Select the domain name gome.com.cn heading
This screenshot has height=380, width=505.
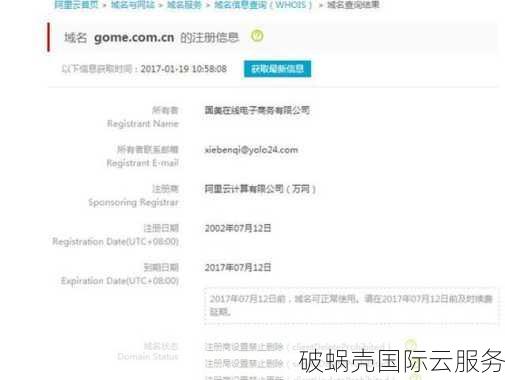(x=134, y=37)
